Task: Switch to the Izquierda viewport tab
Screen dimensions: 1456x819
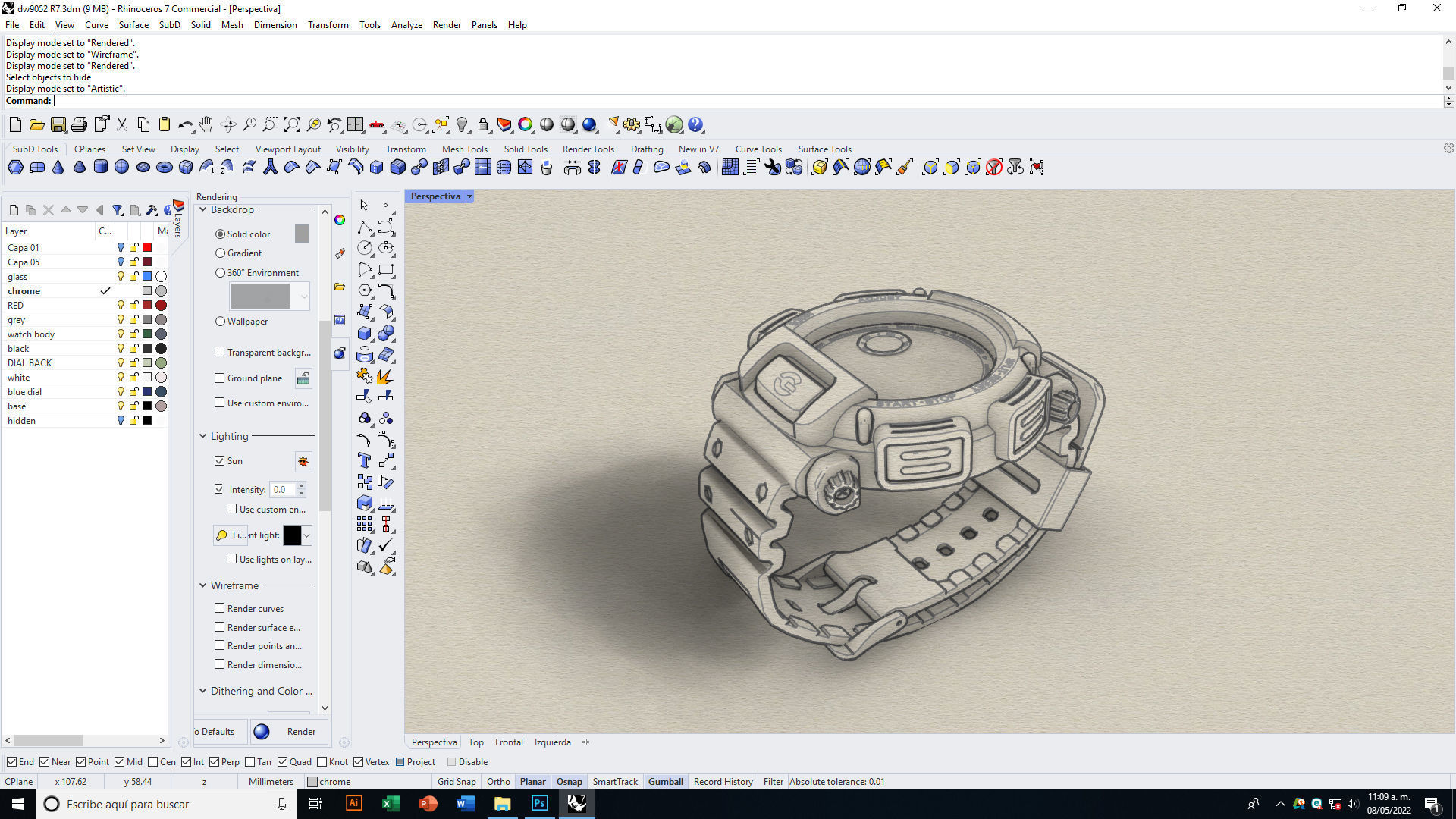Action: [552, 742]
